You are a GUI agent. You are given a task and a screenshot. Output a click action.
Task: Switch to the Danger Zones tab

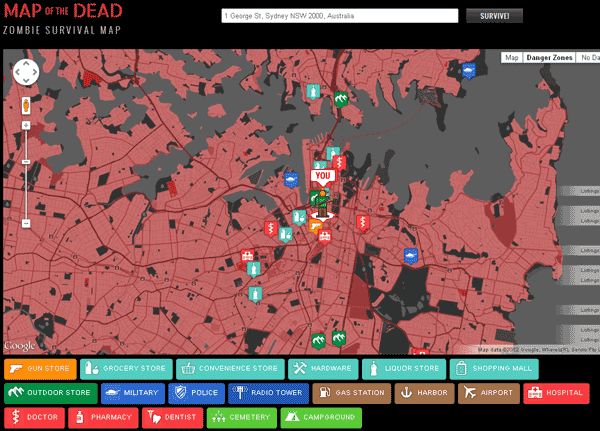coord(549,58)
